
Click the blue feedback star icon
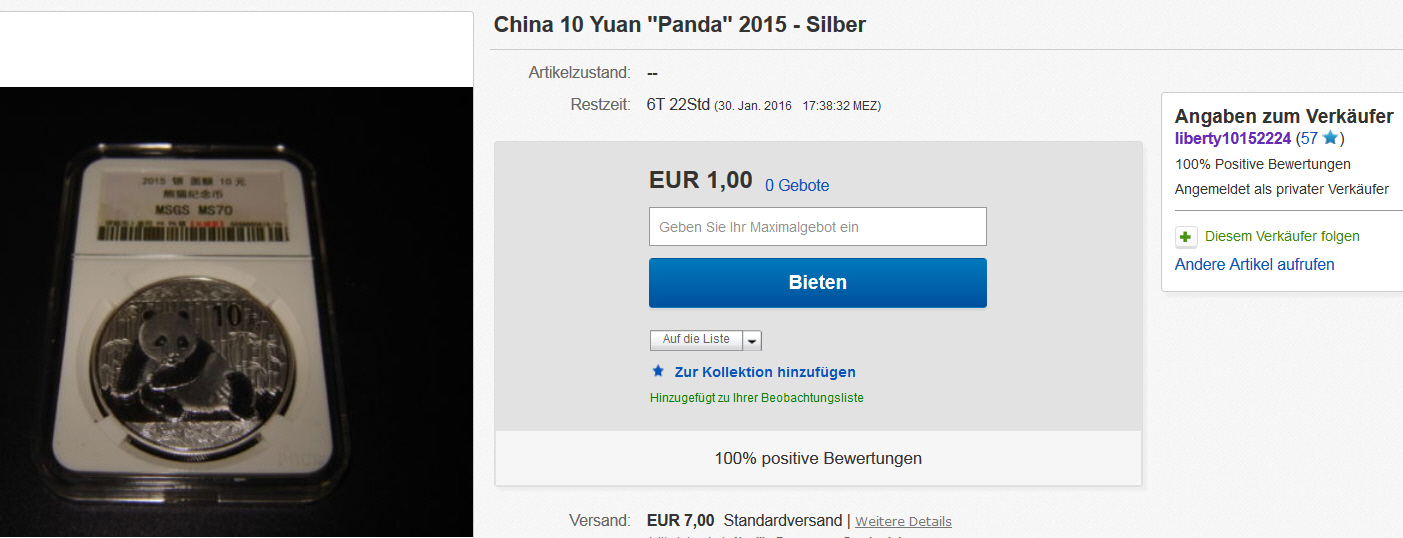[1330, 138]
